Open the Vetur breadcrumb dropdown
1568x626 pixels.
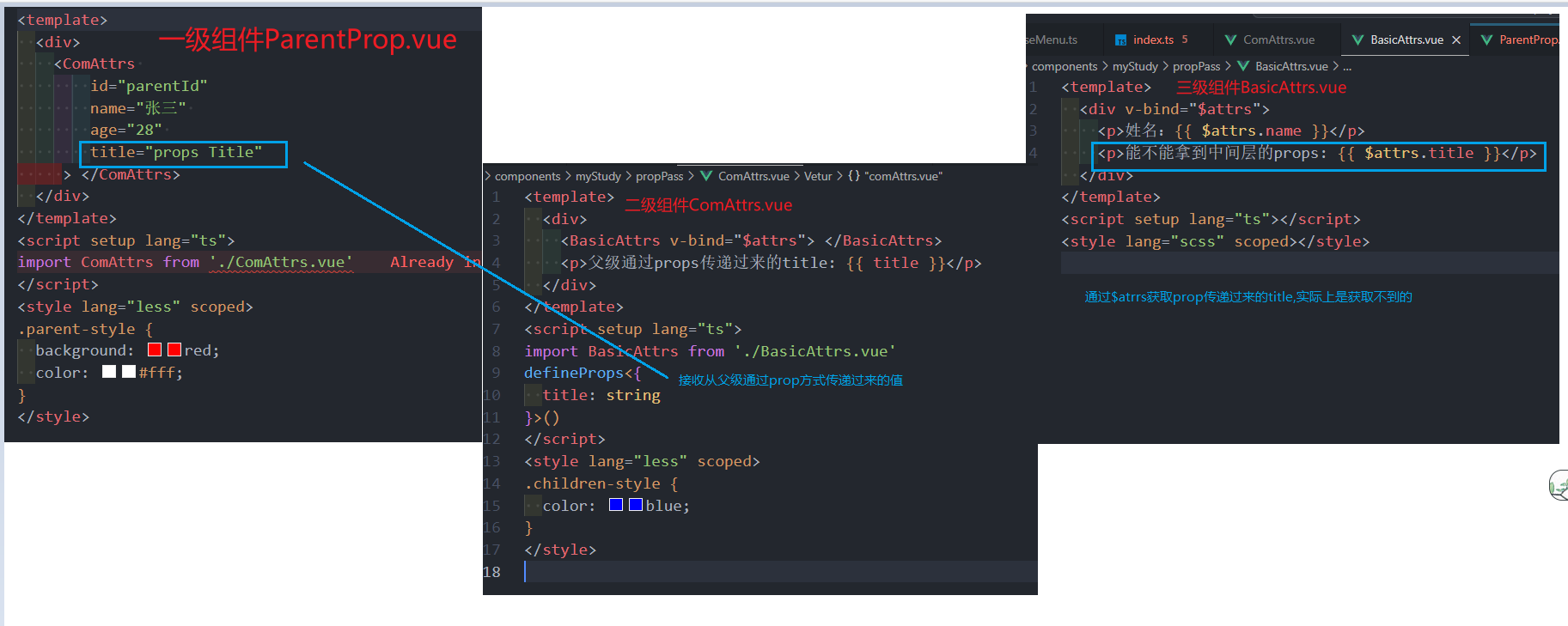pos(818,176)
